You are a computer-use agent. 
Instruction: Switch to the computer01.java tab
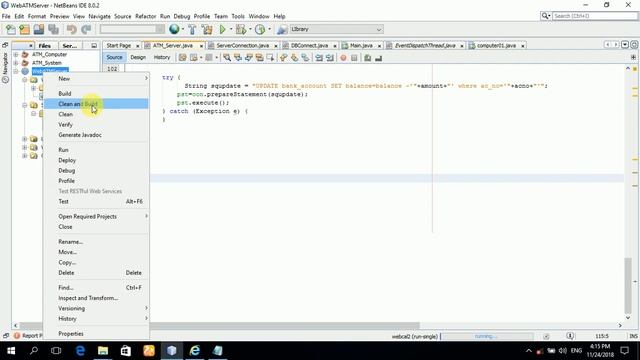click(x=496, y=45)
